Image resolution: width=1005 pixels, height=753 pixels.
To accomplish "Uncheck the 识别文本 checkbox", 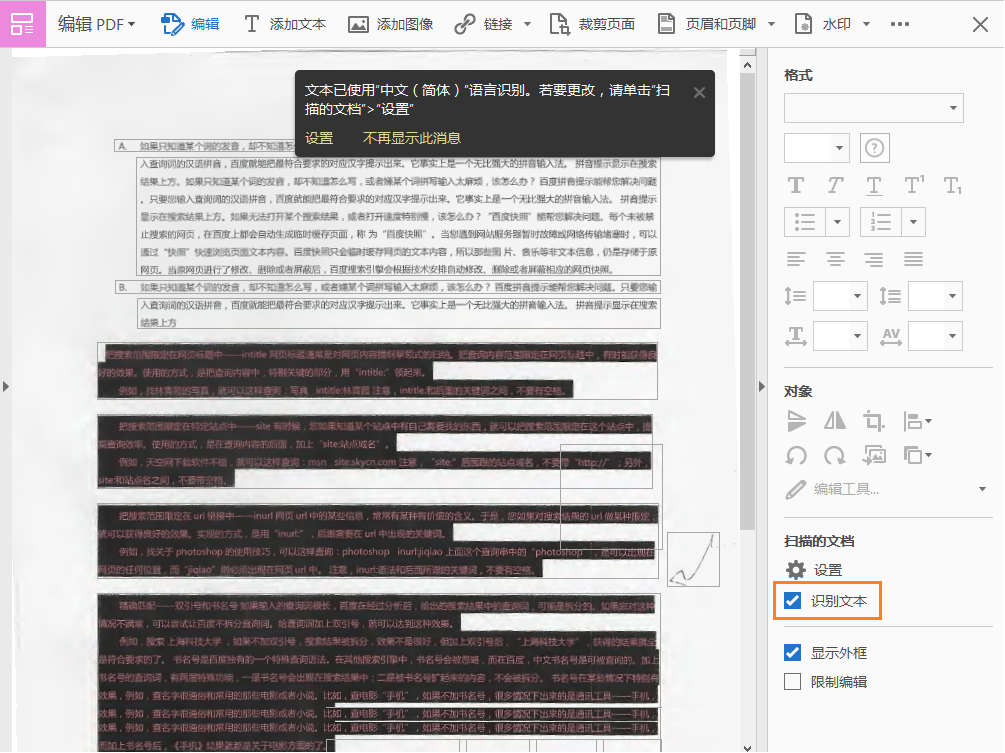I will (793, 600).
